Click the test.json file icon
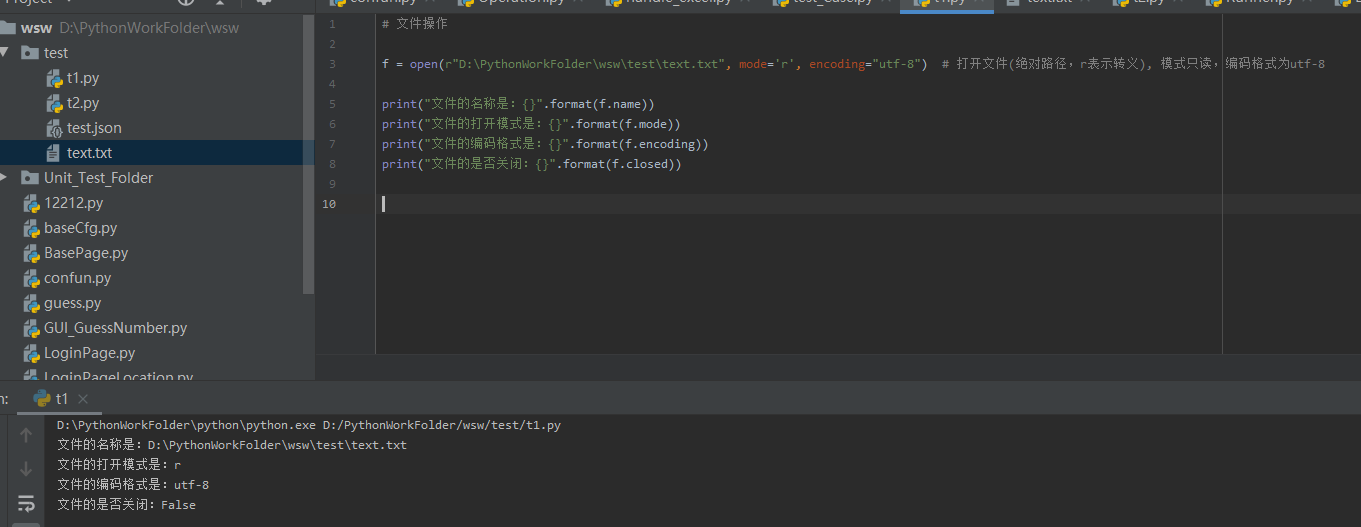The height and width of the screenshot is (527, 1361). [x=55, y=128]
